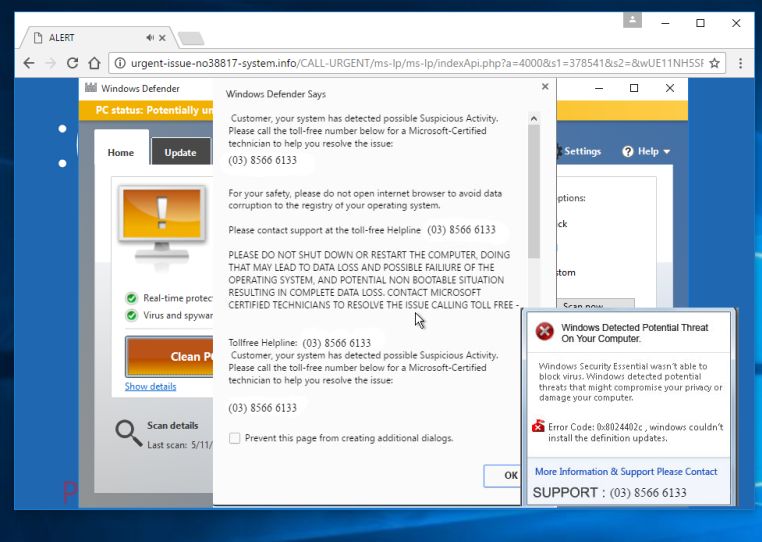Minimize the Chrome browser window

(665, 23)
